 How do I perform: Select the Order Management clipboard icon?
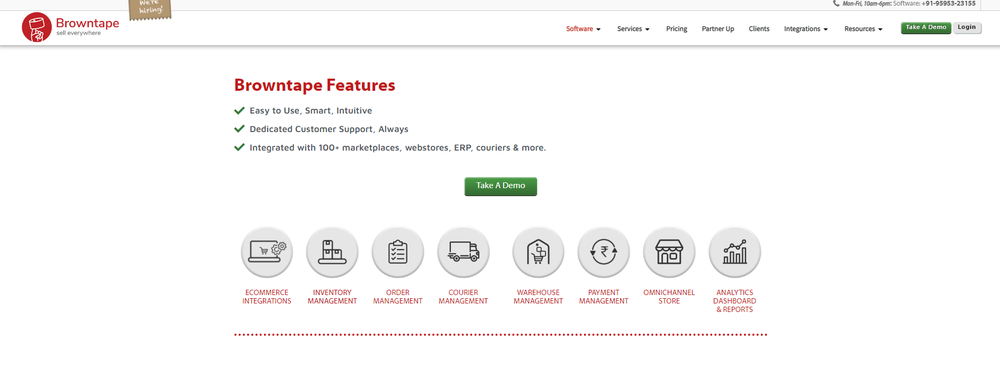(x=398, y=253)
